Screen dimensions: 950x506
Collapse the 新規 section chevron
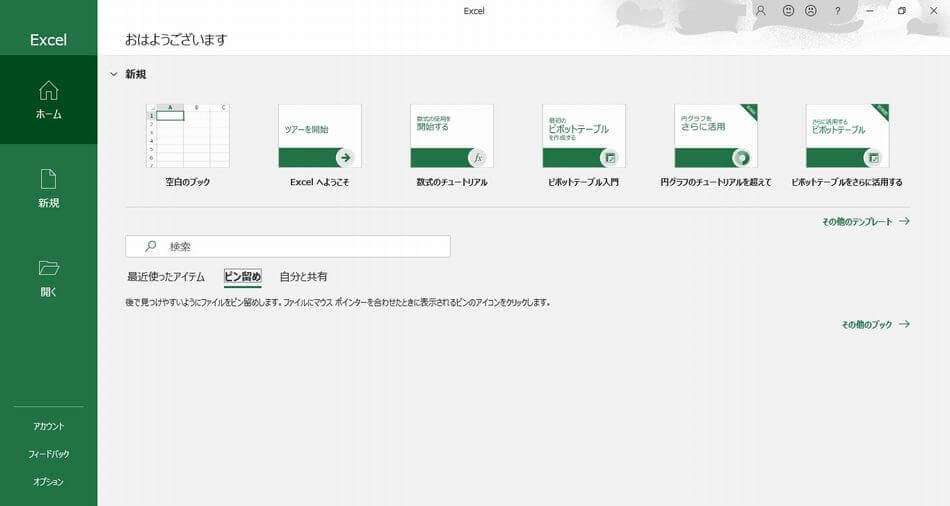pyautogui.click(x=113, y=74)
